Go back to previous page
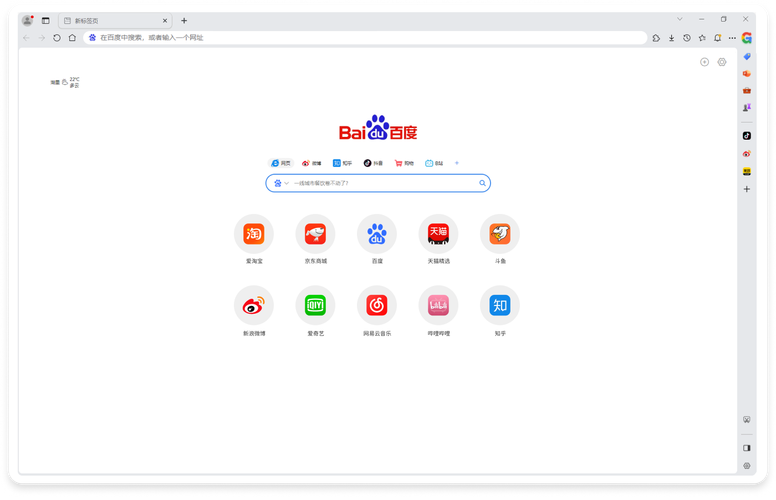This screenshot has width=776, height=500. [26, 38]
